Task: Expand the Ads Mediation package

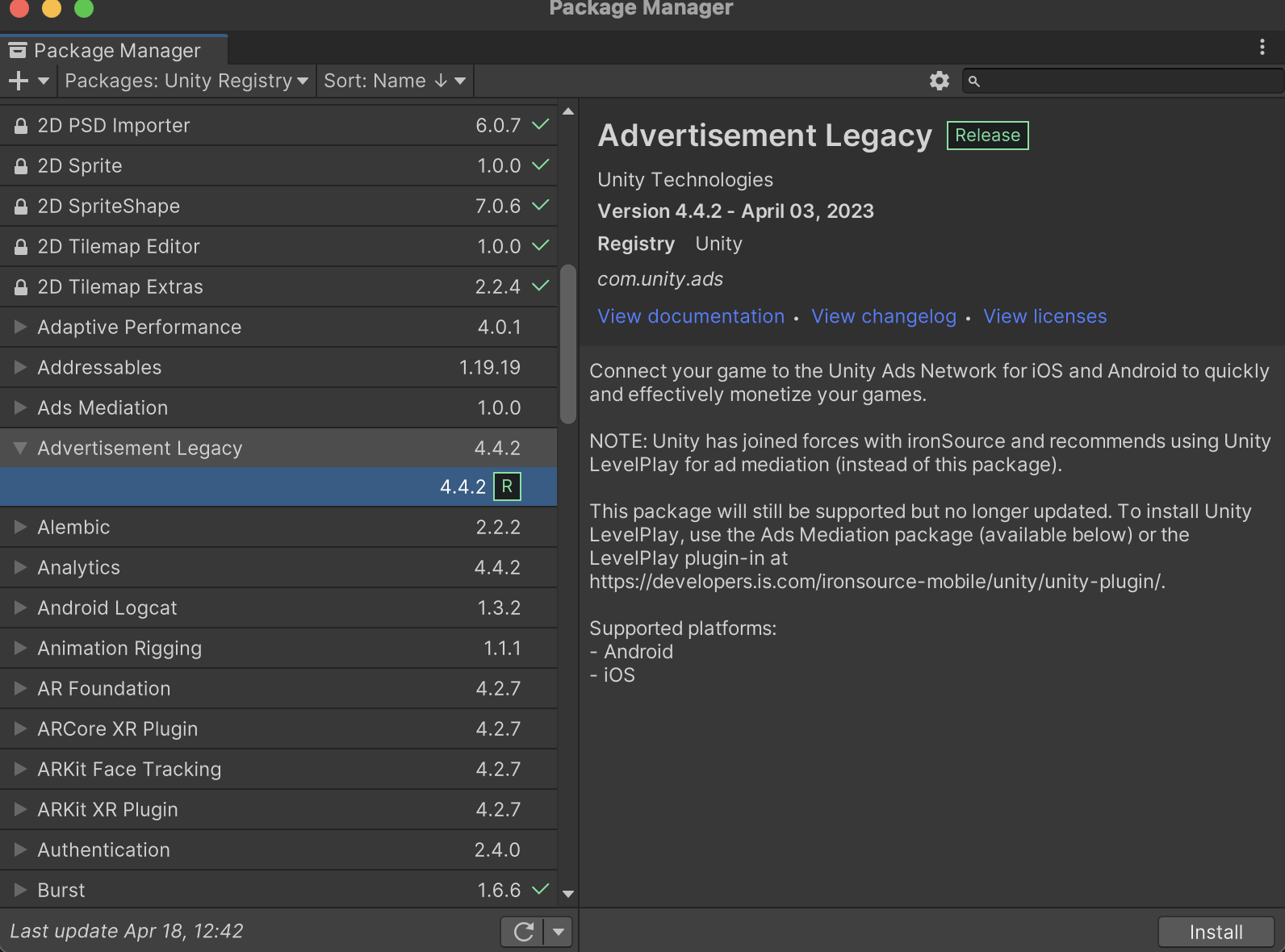Action: click(21, 407)
